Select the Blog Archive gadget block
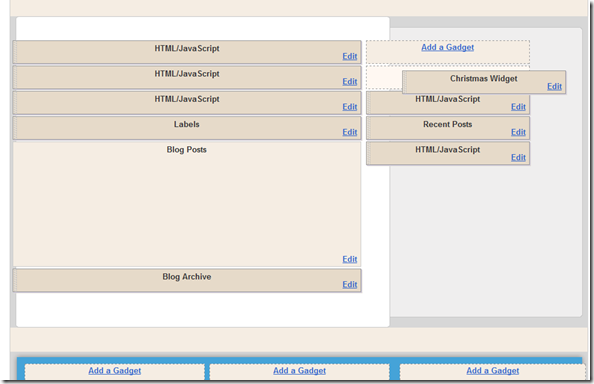 pyautogui.click(x=187, y=280)
